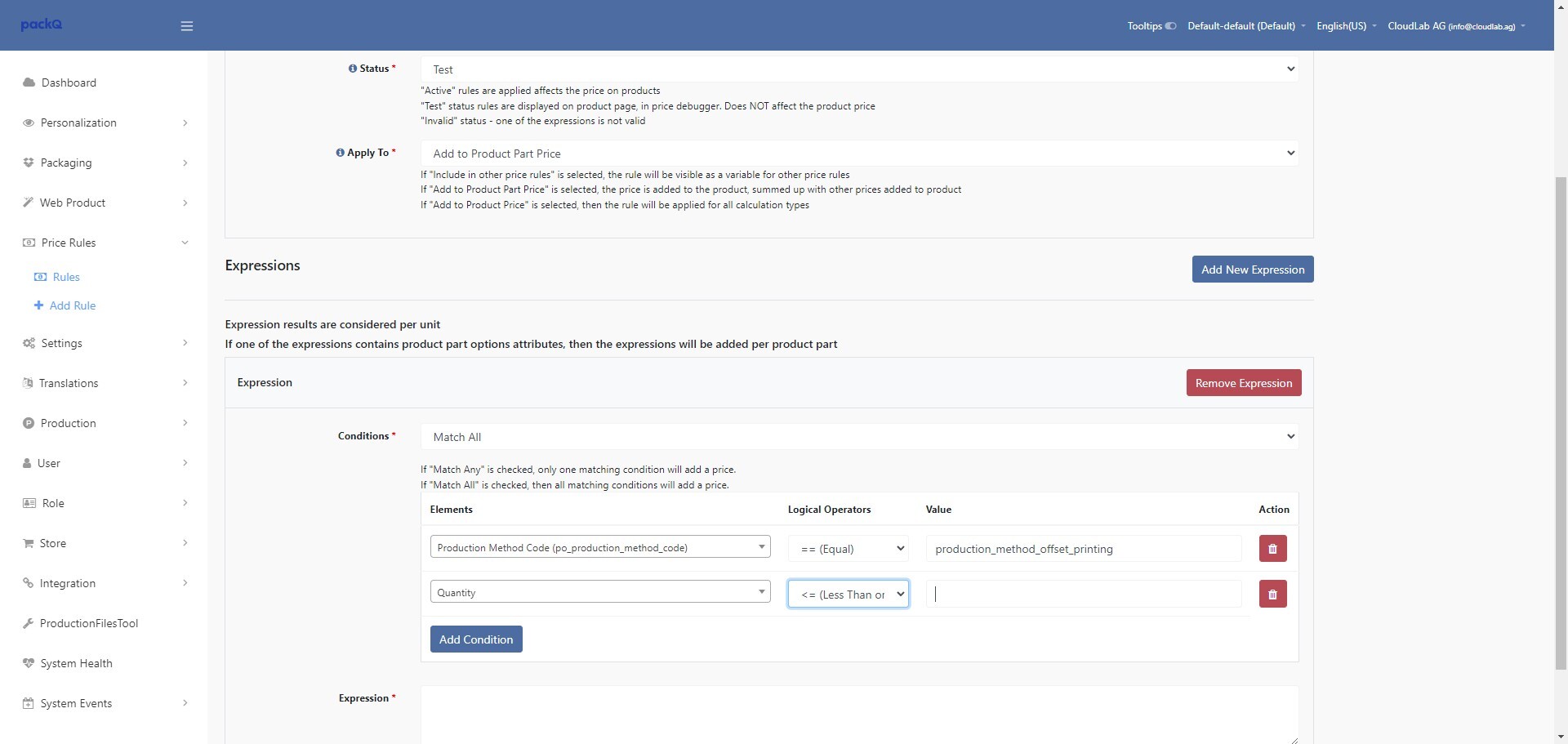The width and height of the screenshot is (1568, 744).
Task: Click the Integration link icon
Action: (28, 583)
